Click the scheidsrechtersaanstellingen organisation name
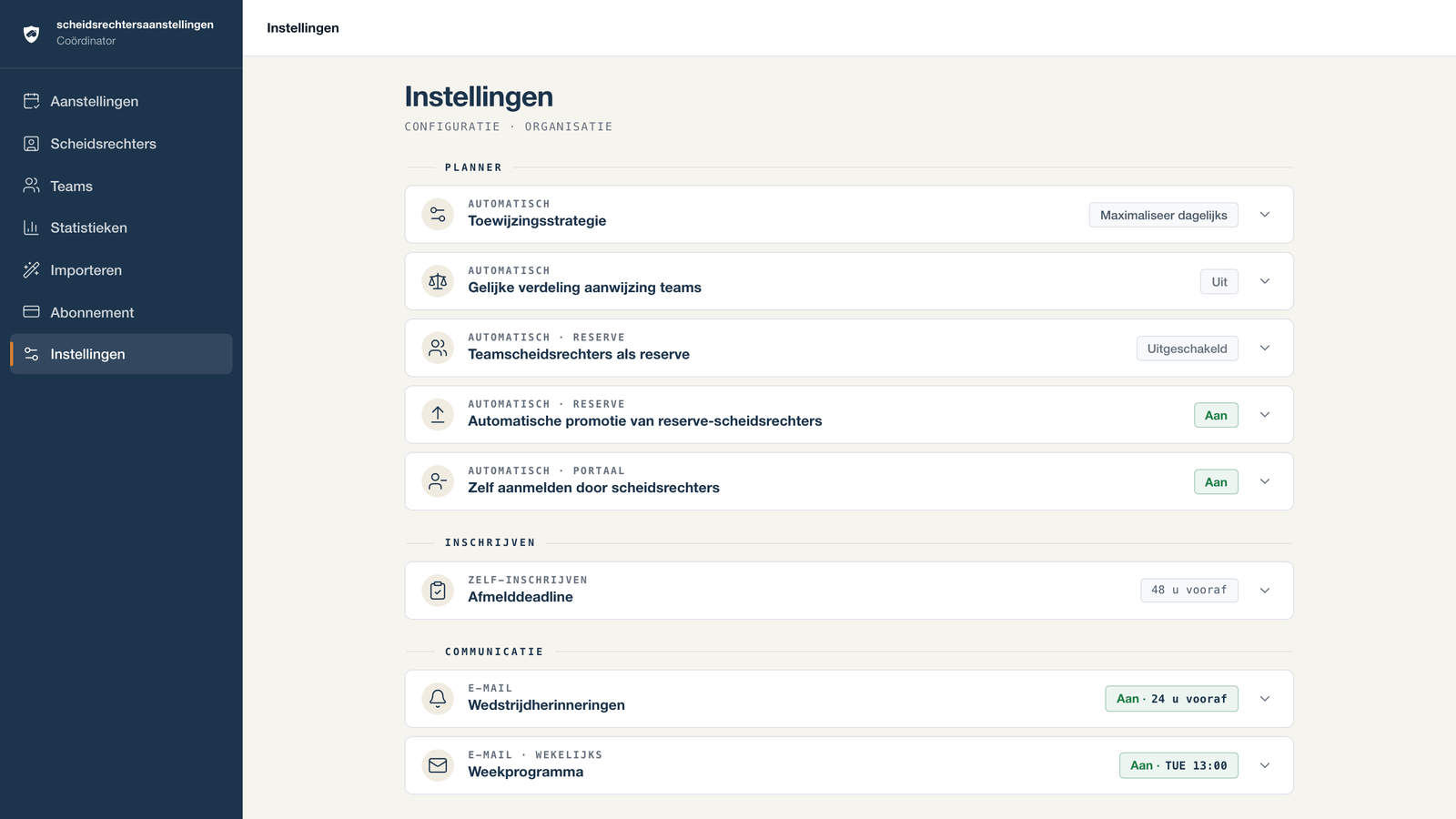Image resolution: width=1456 pixels, height=819 pixels. pyautogui.click(x=135, y=25)
